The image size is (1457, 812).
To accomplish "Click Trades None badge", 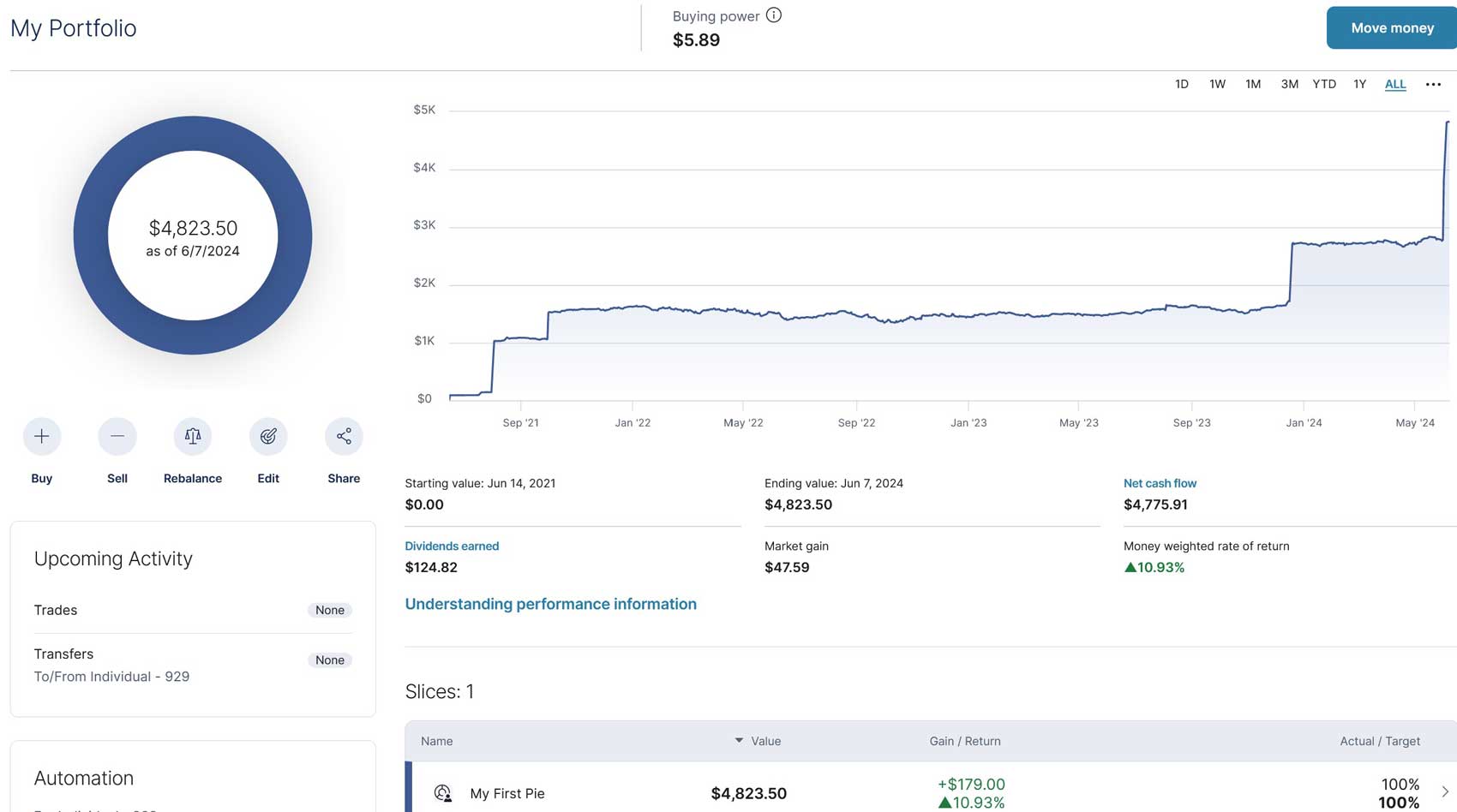I will [x=330, y=610].
